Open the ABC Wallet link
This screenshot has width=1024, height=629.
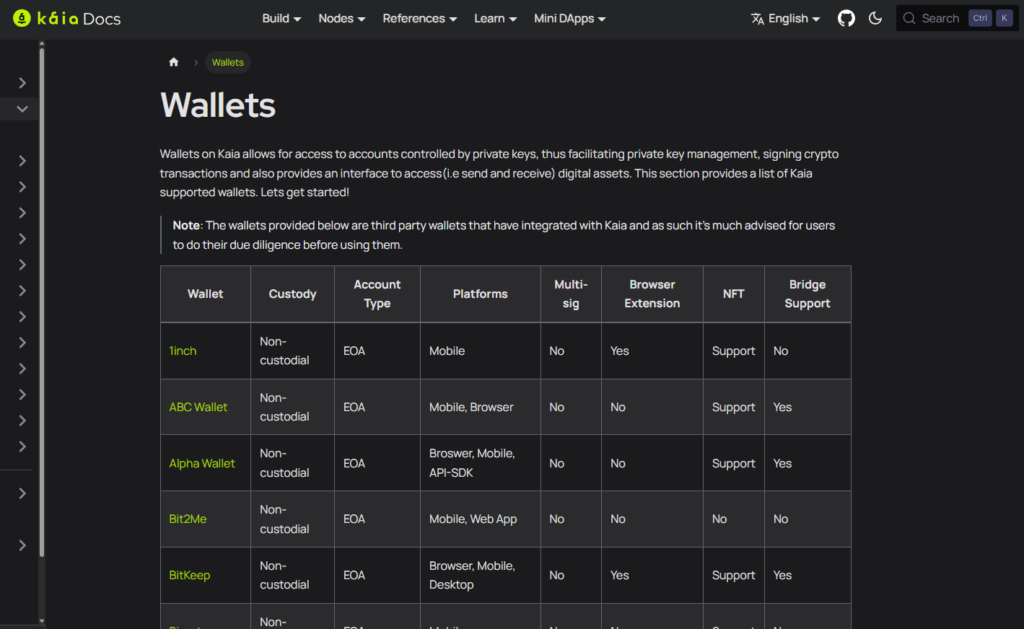[x=198, y=407]
